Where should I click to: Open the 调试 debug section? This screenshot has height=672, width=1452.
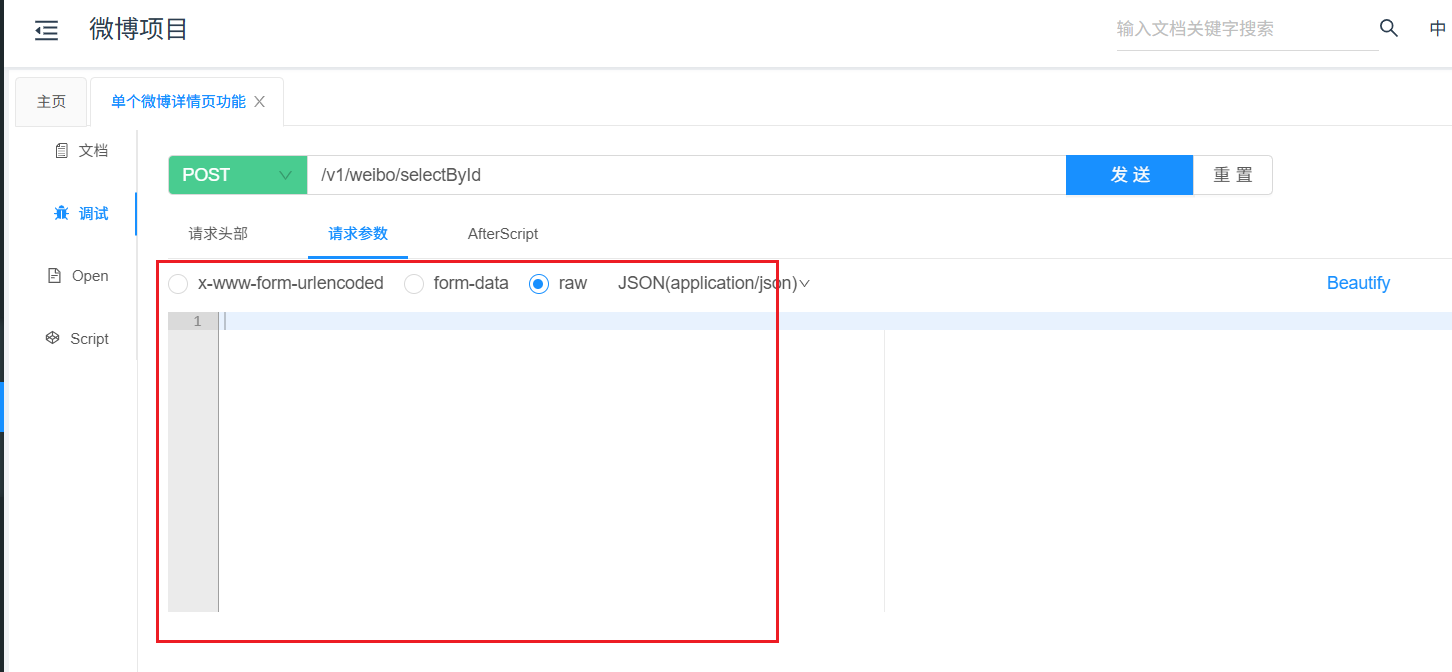coord(82,213)
